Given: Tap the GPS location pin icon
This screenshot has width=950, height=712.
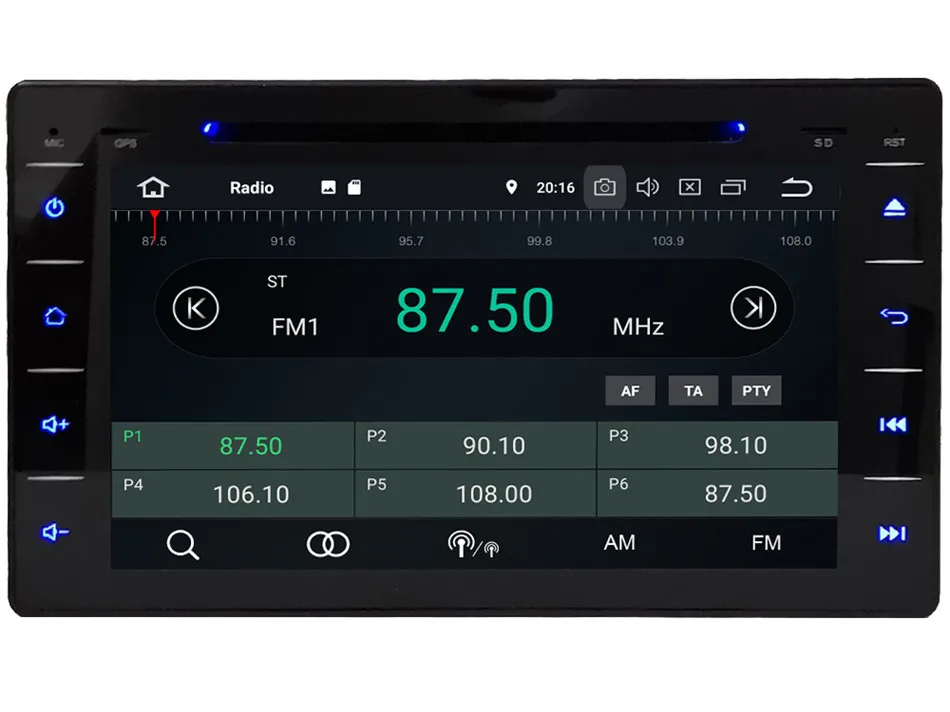Looking at the screenshot, I should (512, 187).
